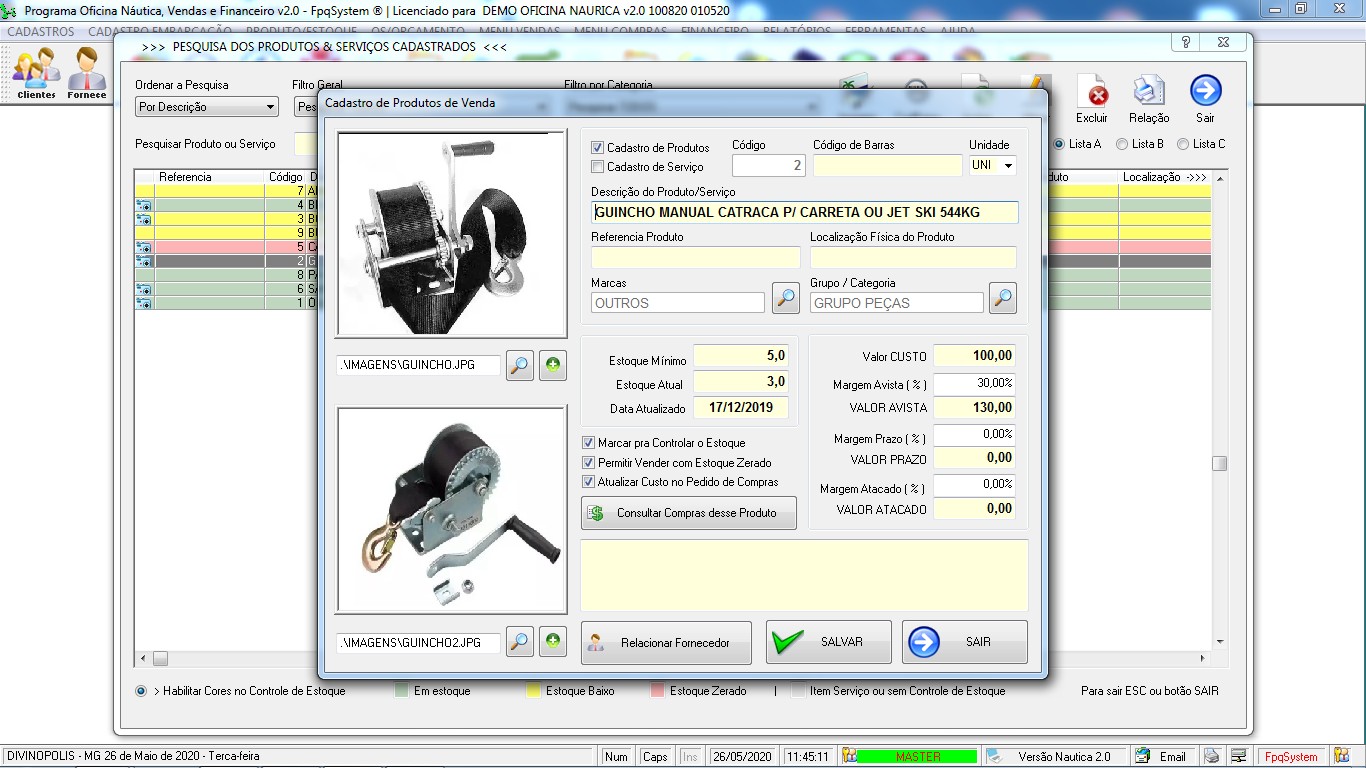
Task: Uncheck Permitir Vender com Estoque Zerado
Action: tap(589, 463)
